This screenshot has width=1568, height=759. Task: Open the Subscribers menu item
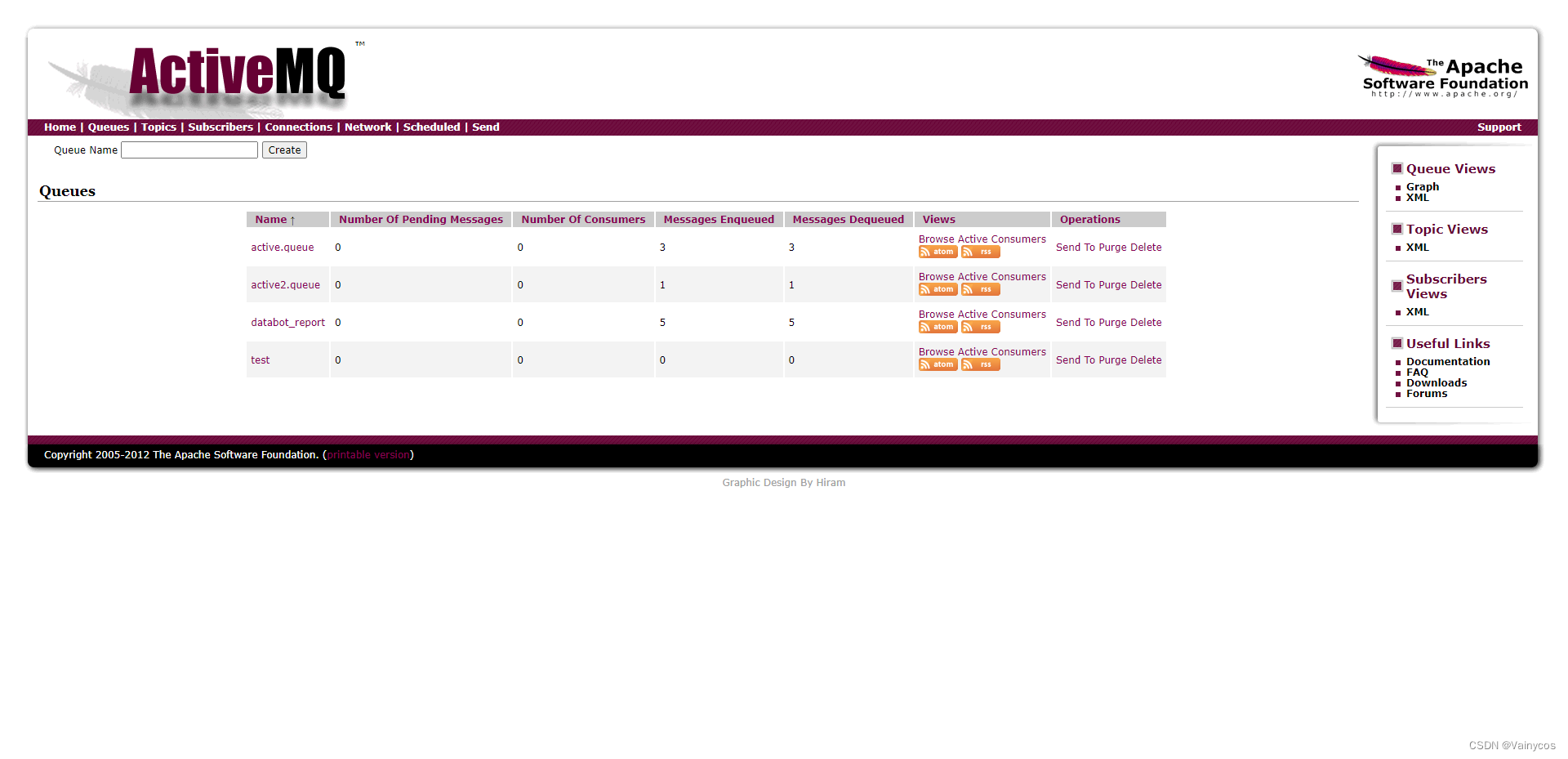(220, 127)
